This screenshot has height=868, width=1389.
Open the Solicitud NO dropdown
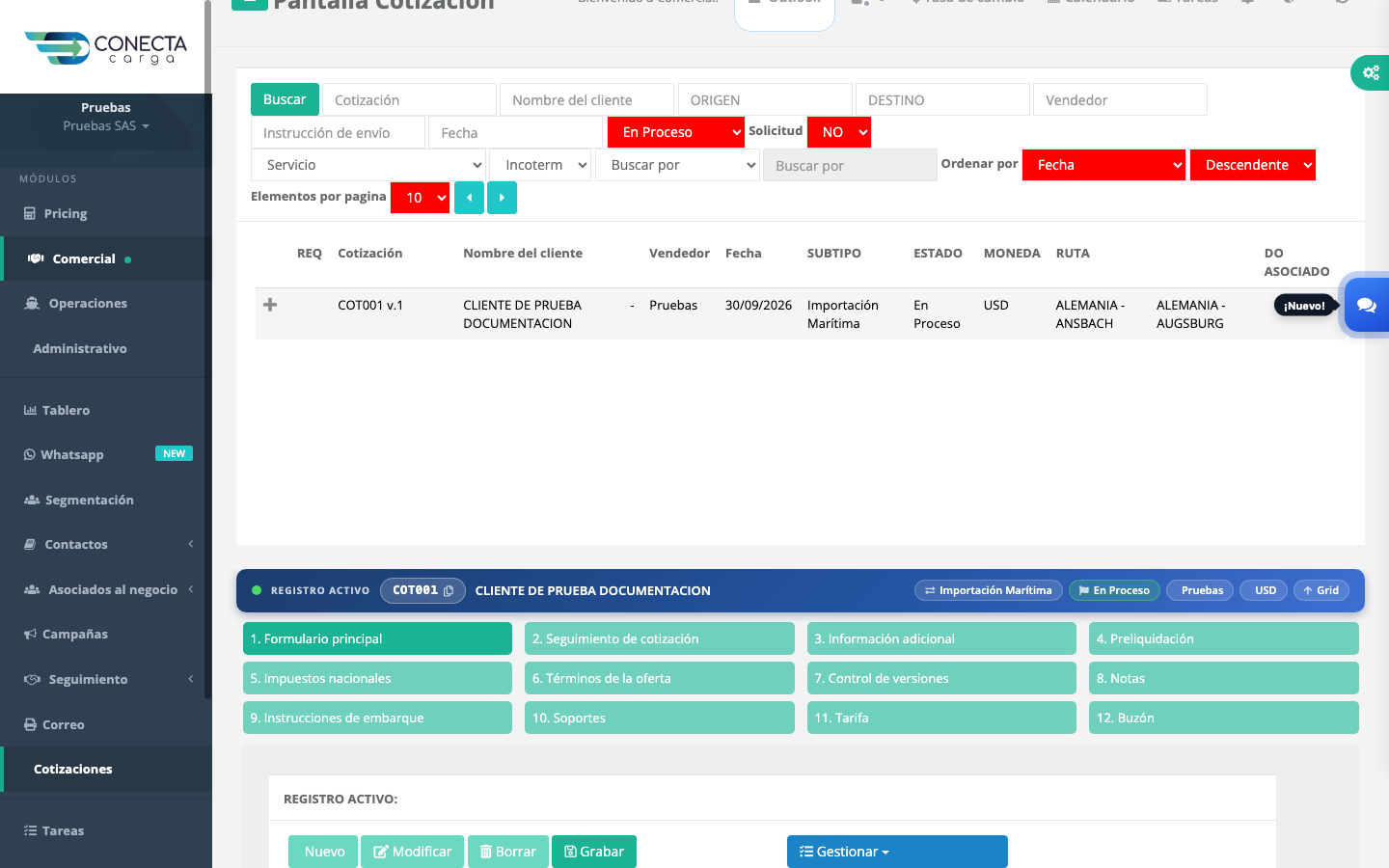tap(839, 132)
